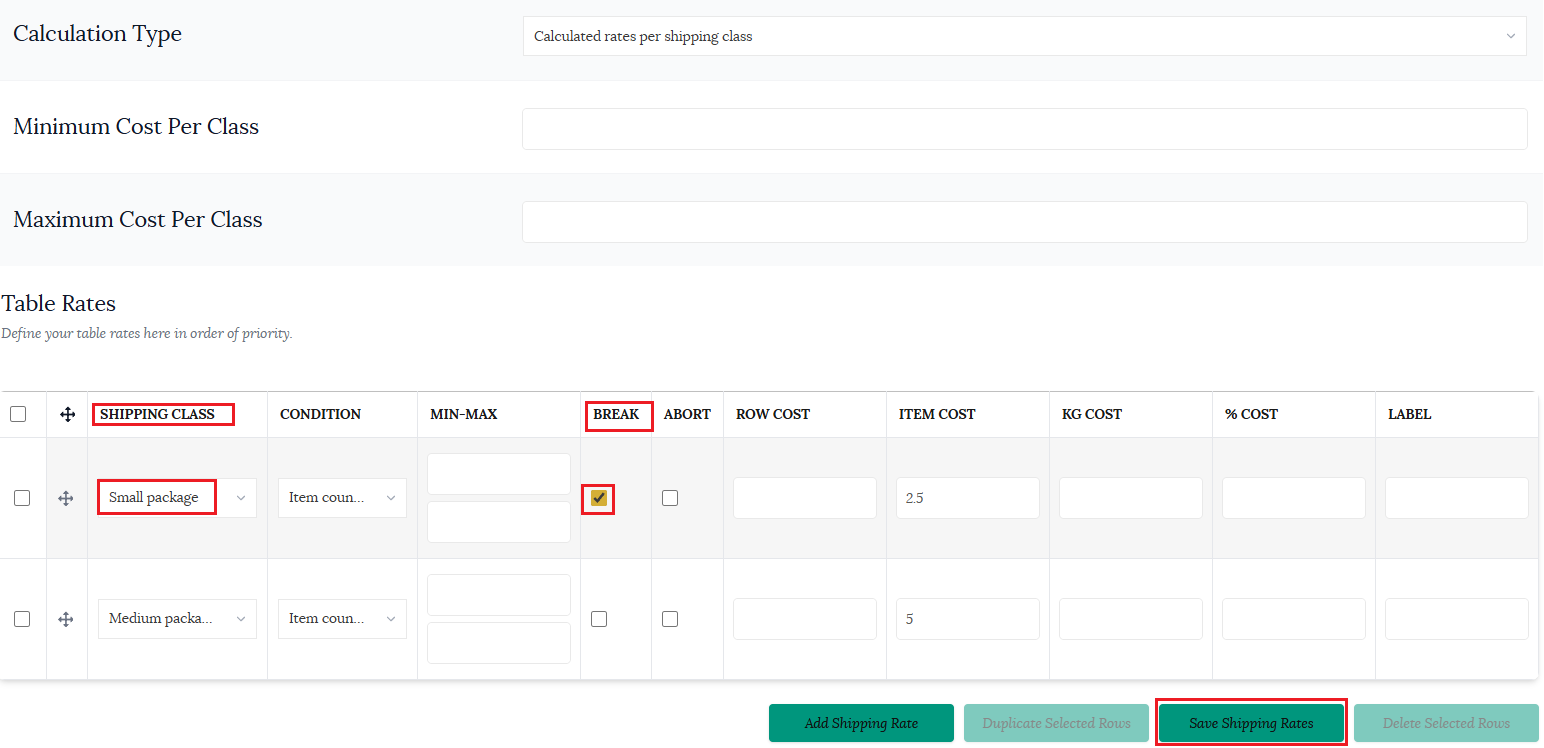Open Condition dropdown in Medium package row

(x=342, y=619)
